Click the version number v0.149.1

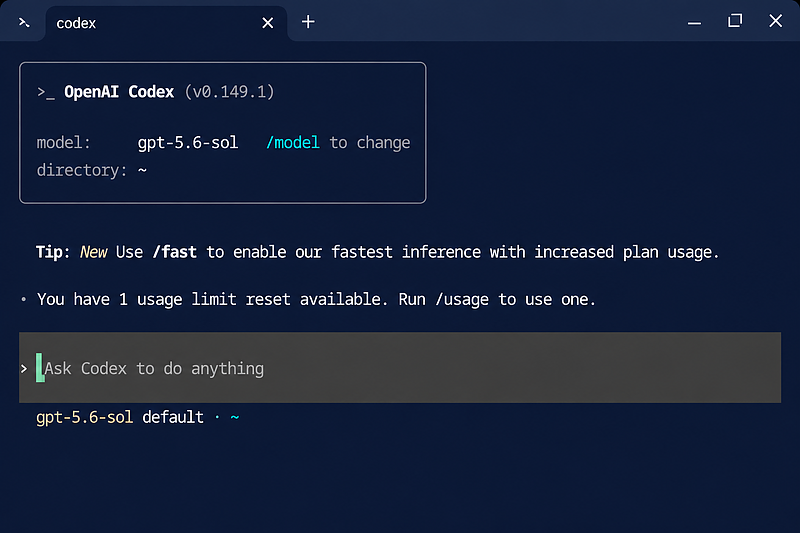click(230, 92)
